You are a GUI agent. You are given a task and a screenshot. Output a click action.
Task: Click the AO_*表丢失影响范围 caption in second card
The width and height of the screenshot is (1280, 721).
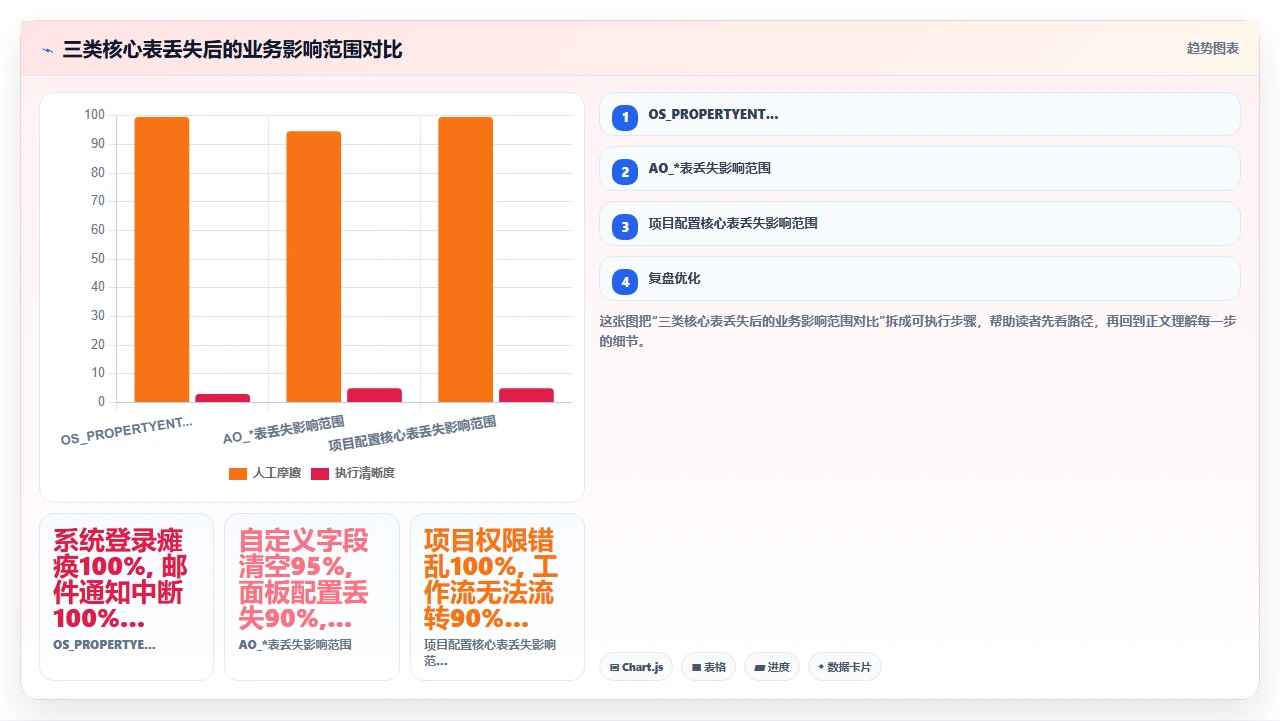295,645
